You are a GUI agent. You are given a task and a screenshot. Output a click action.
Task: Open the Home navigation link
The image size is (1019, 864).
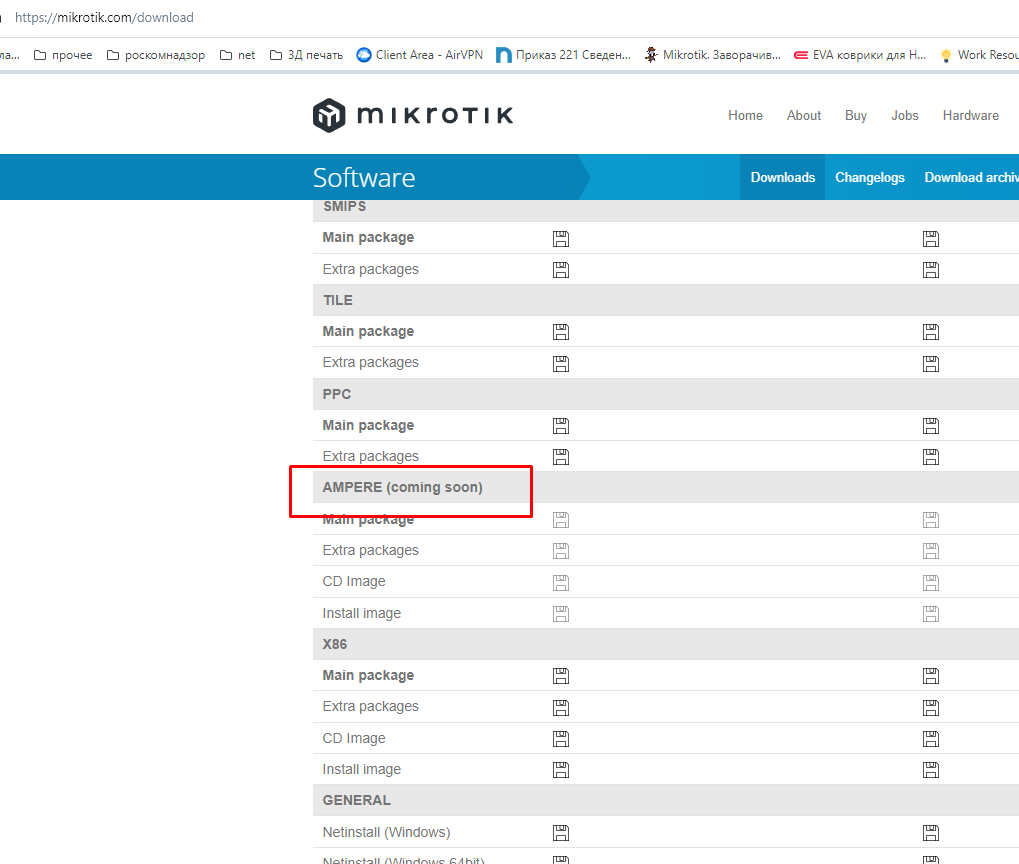745,115
